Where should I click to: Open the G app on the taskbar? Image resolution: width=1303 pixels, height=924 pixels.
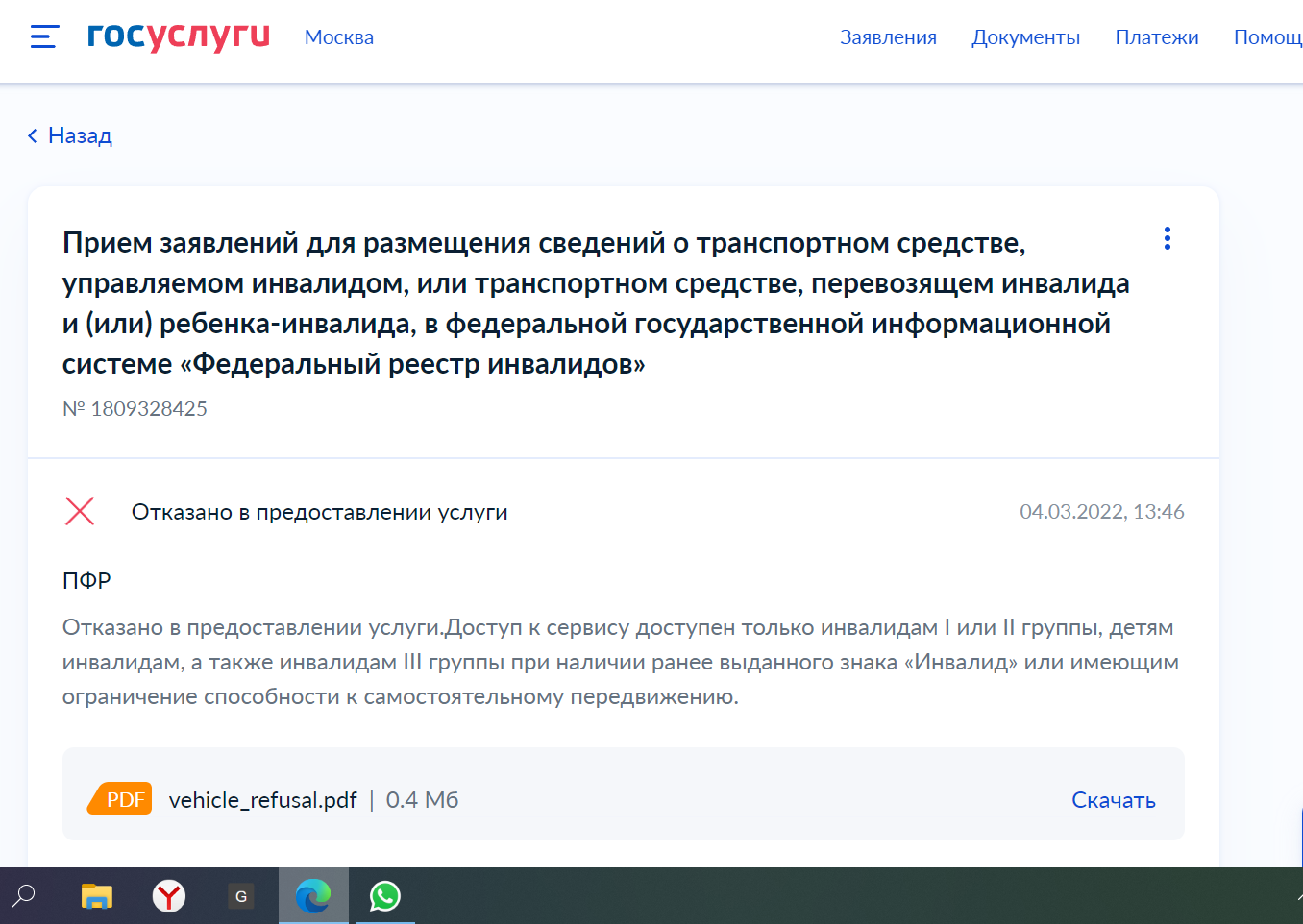coord(241,896)
